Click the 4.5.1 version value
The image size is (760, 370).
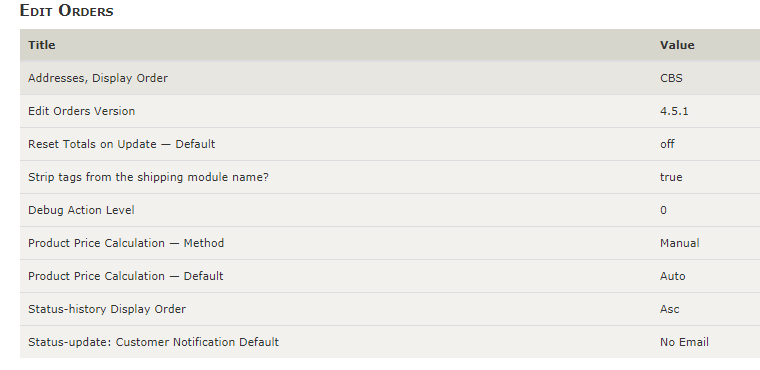(674, 111)
